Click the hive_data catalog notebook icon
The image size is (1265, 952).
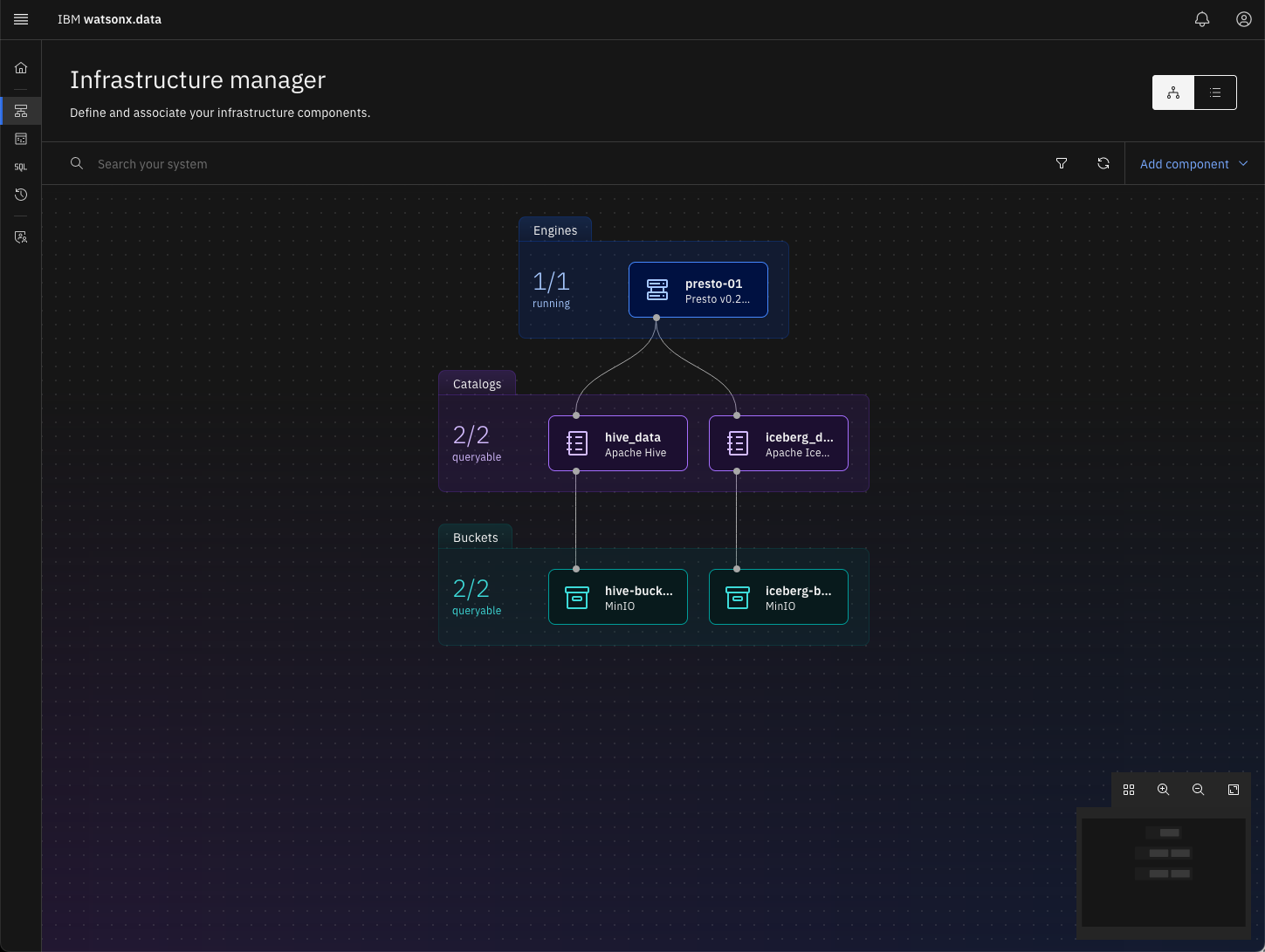pos(577,443)
